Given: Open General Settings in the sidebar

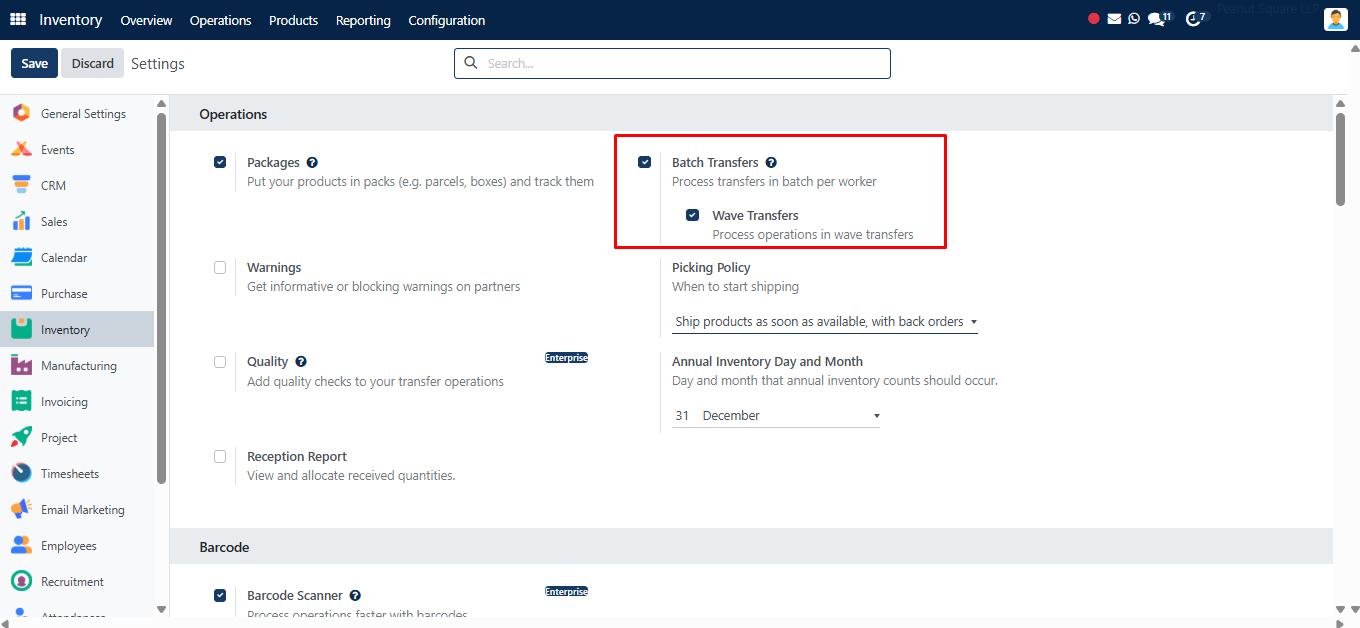Looking at the screenshot, I should (x=77, y=114).
